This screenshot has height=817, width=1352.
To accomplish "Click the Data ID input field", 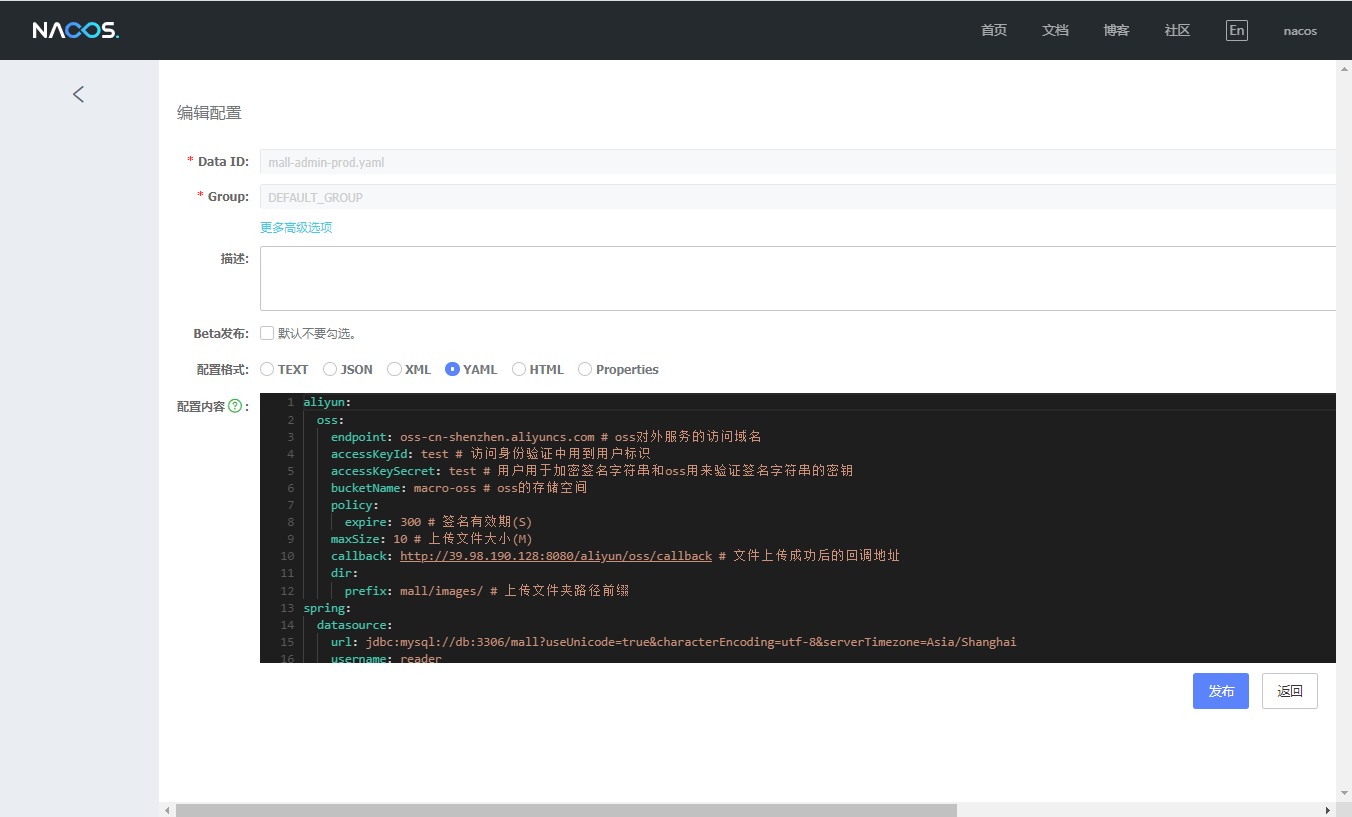I will pos(798,162).
